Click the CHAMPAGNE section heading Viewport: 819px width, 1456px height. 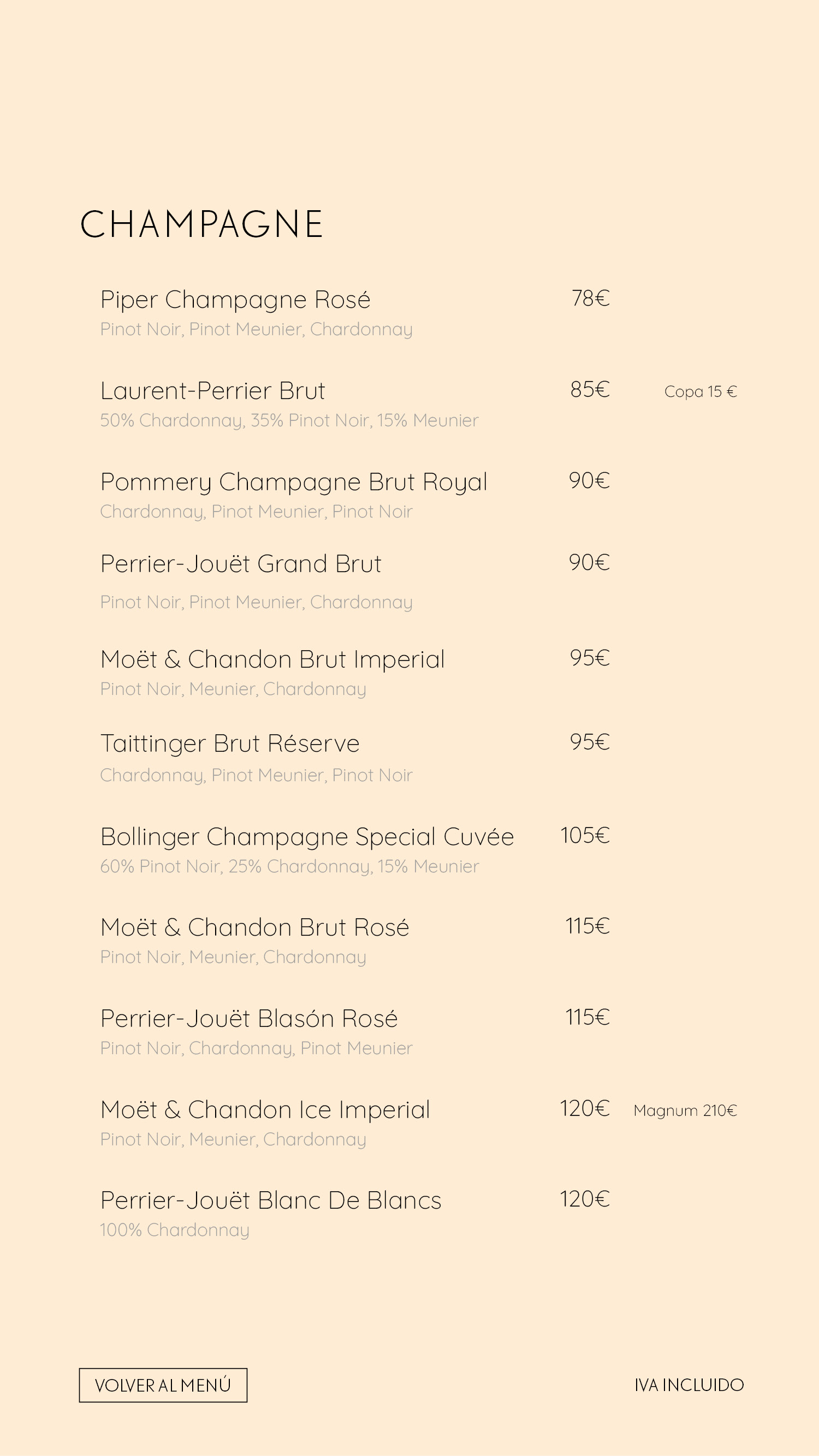click(x=201, y=224)
